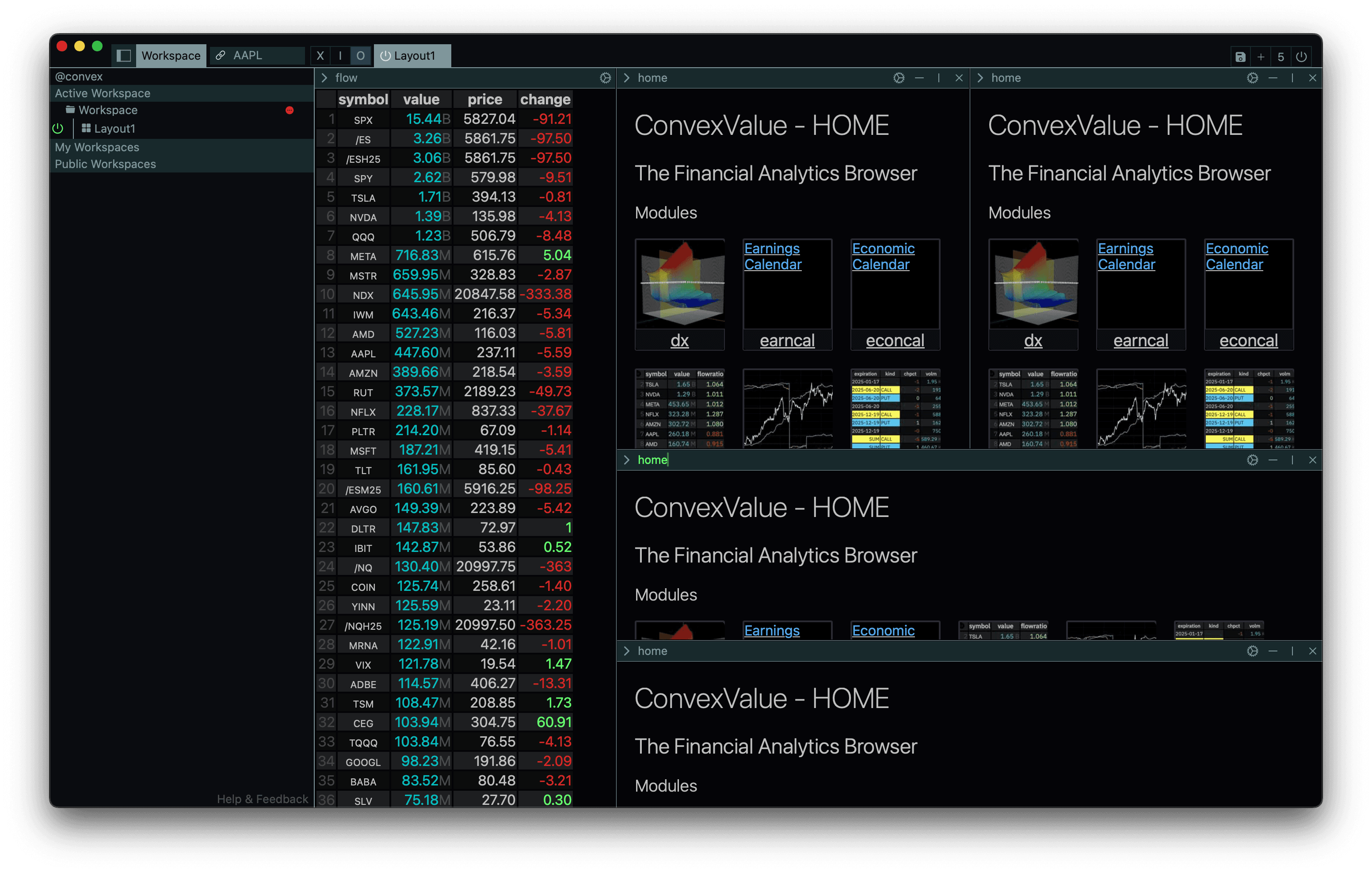Open settings gear of the flow pane
The image size is (1372, 873).
(605, 77)
